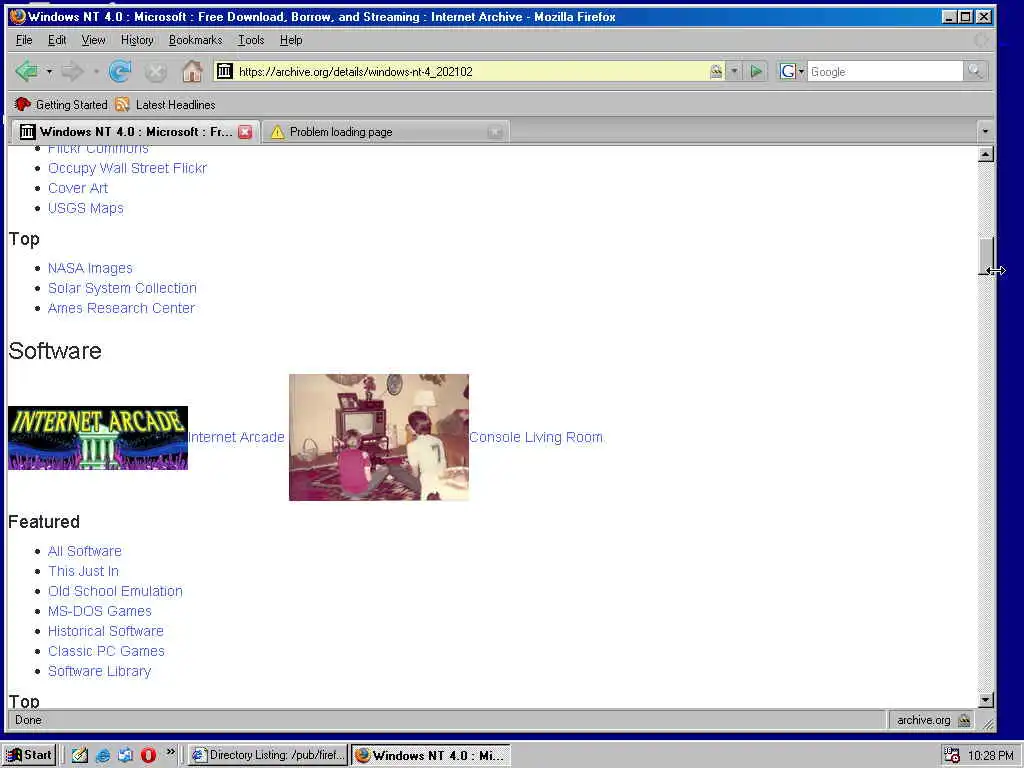The height and width of the screenshot is (768, 1024).
Task: Open the All Software link
Action: tap(85, 551)
